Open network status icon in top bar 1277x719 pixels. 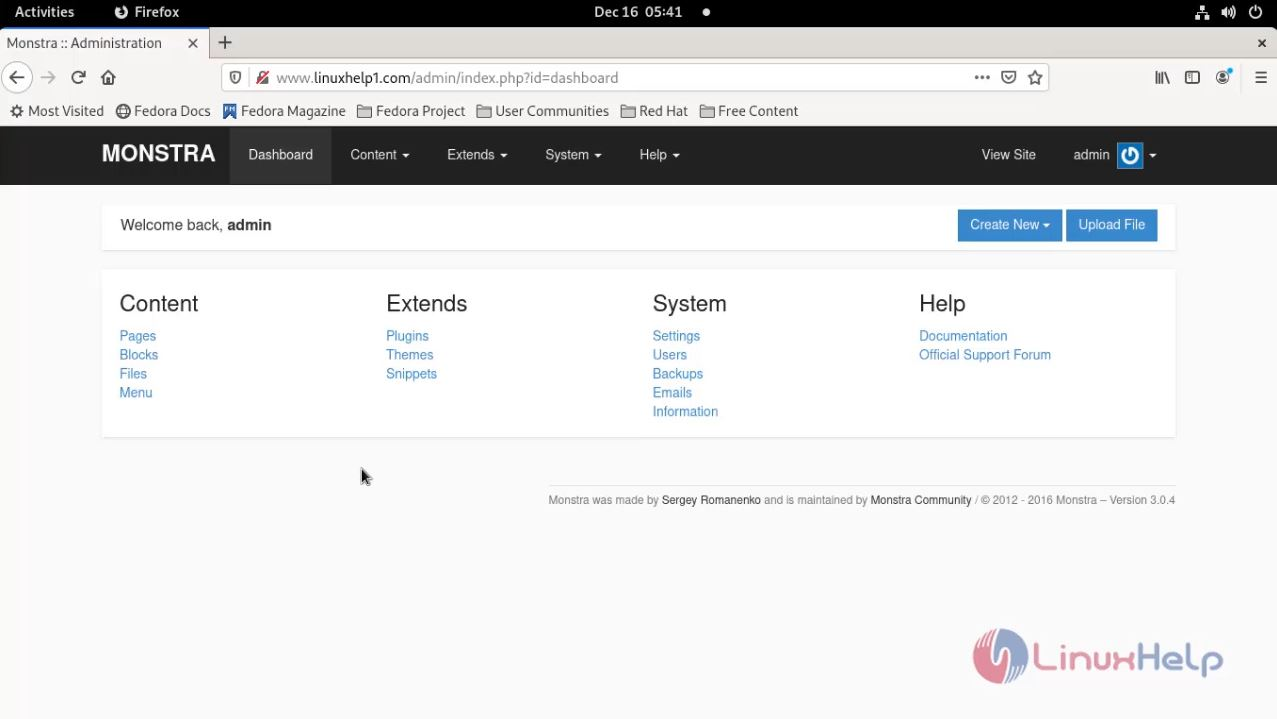pyautogui.click(x=1201, y=12)
